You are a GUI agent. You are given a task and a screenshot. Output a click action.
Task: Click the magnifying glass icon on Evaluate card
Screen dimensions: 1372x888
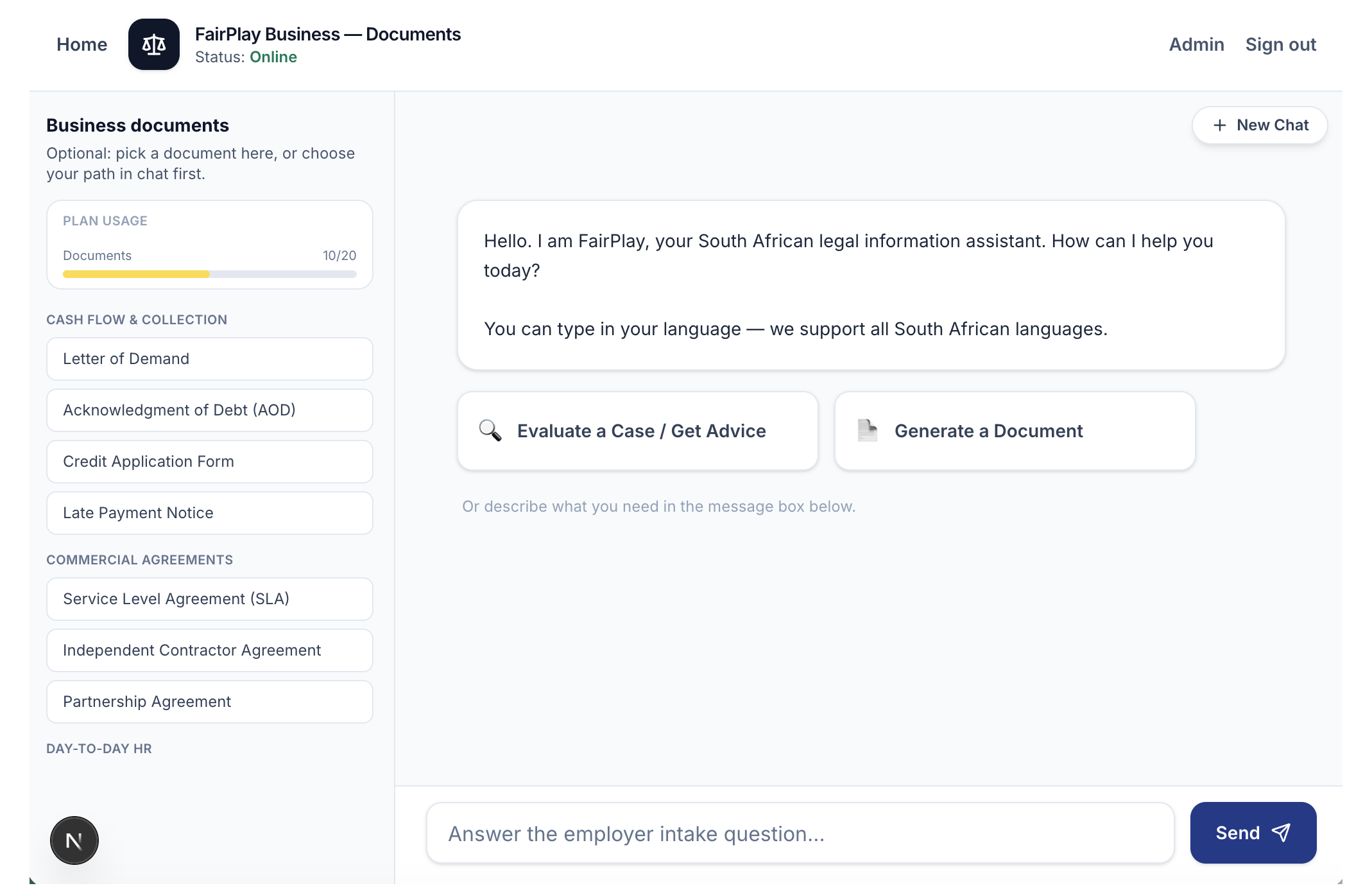[x=490, y=431]
